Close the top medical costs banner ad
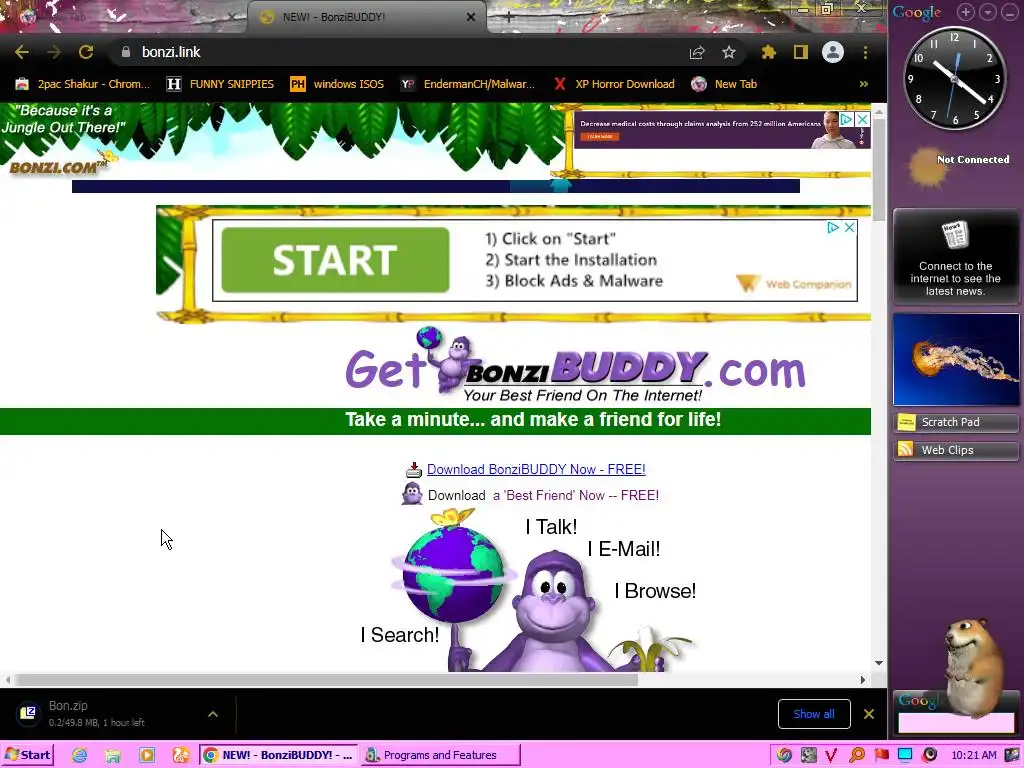Viewport: 1024px width, 768px height. [x=862, y=119]
